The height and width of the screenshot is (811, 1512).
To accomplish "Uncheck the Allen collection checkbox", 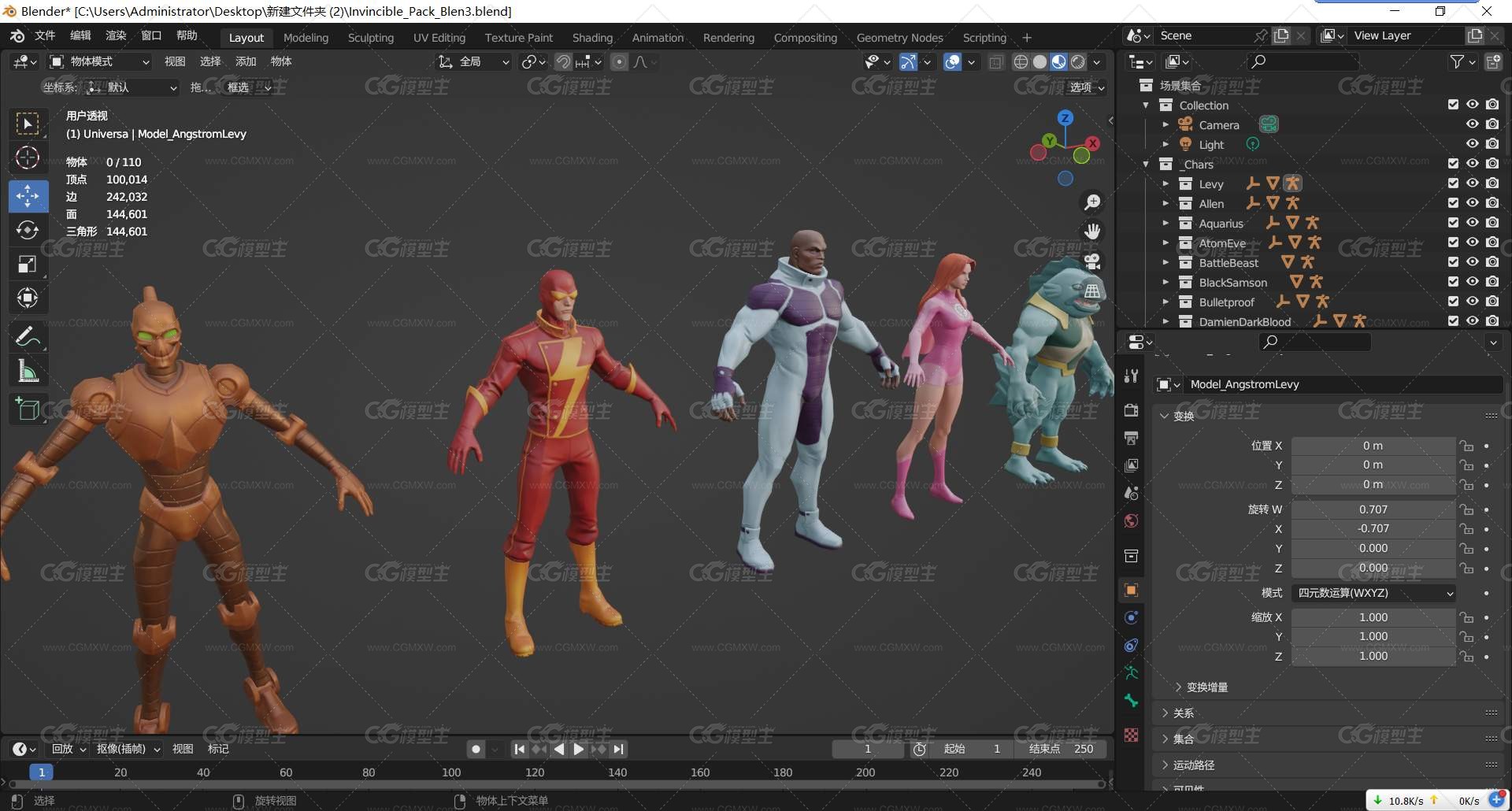I will coord(1453,203).
